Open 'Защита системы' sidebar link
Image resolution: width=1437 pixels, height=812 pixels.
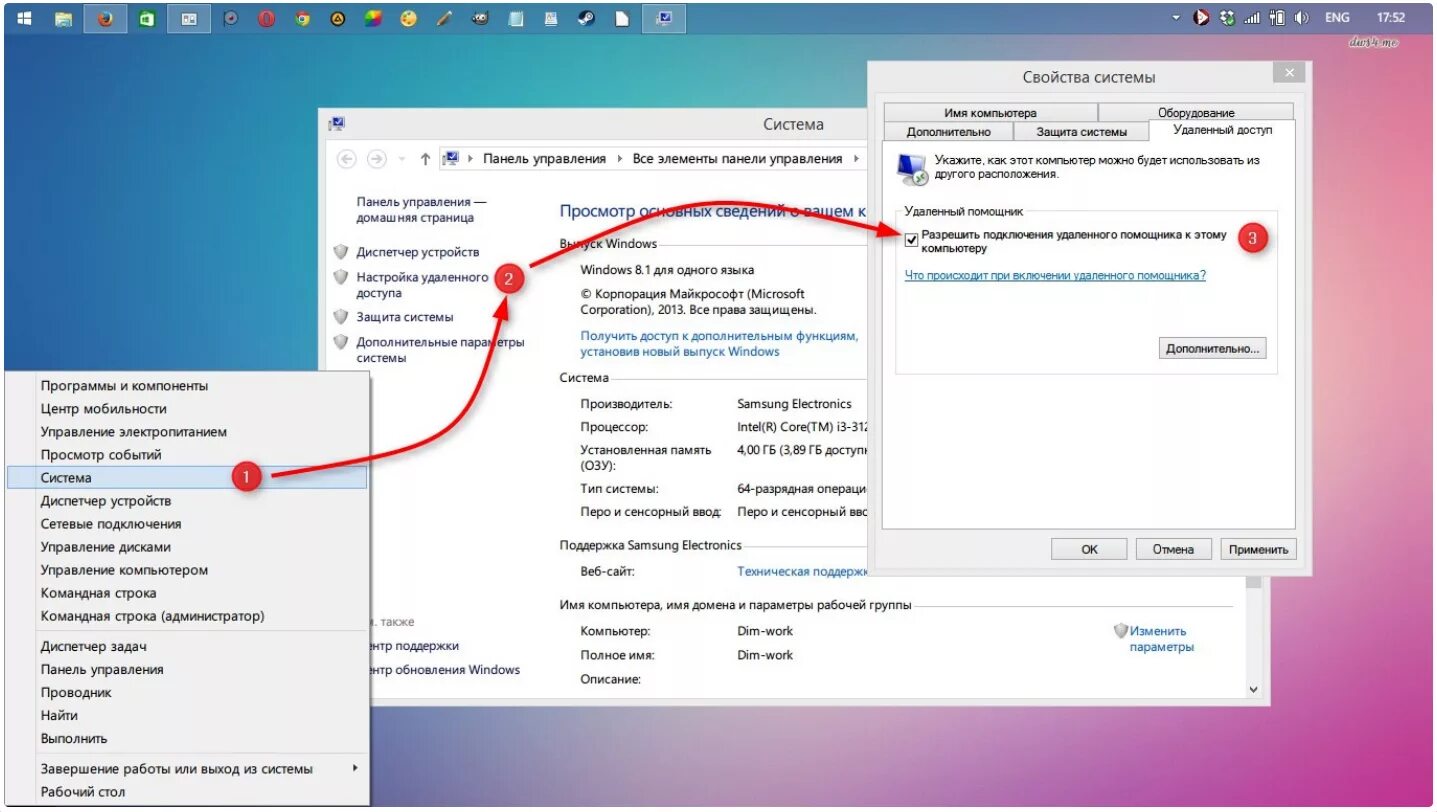pos(404,317)
